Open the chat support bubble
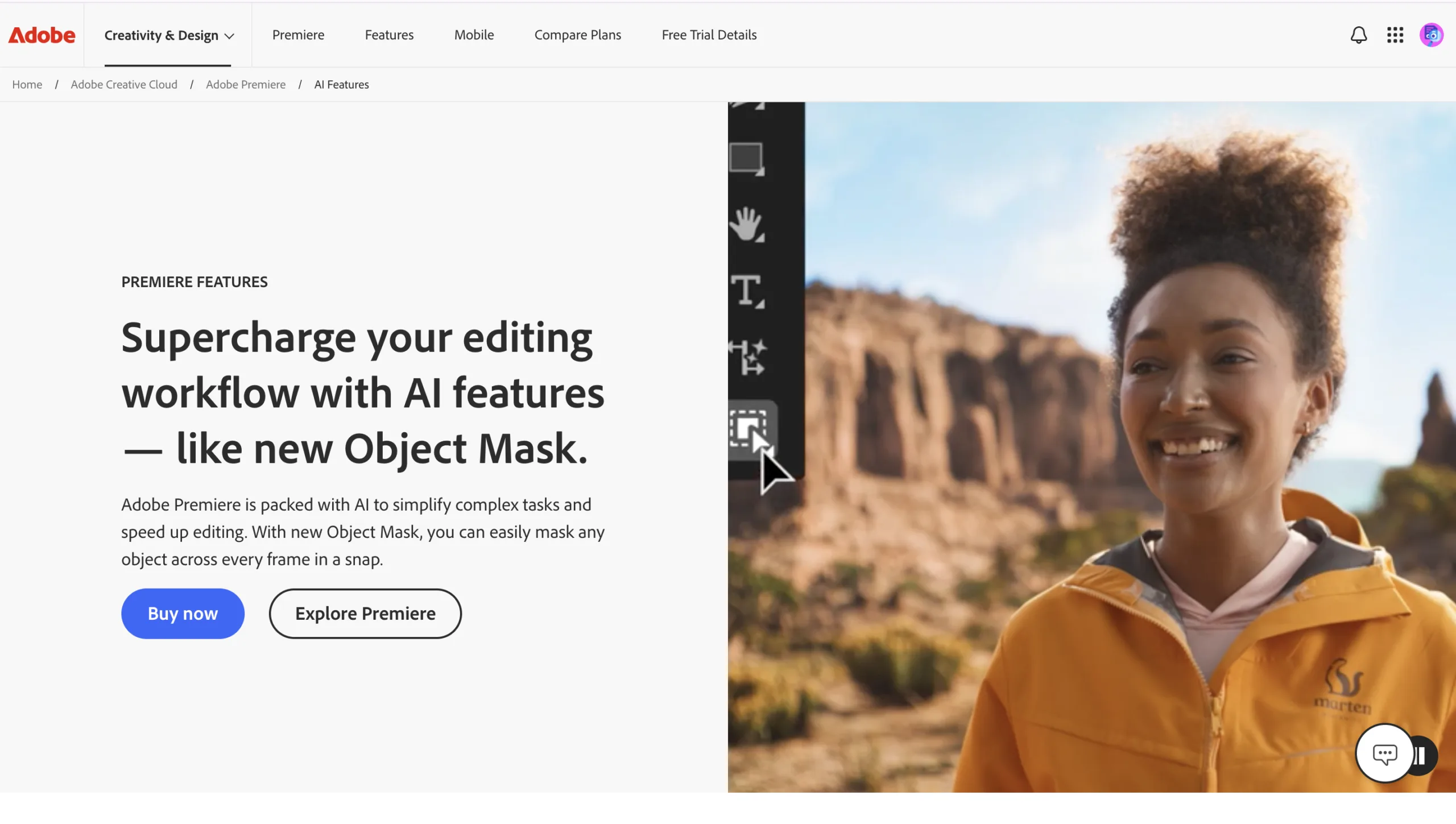The image size is (1456, 824). tap(1384, 753)
